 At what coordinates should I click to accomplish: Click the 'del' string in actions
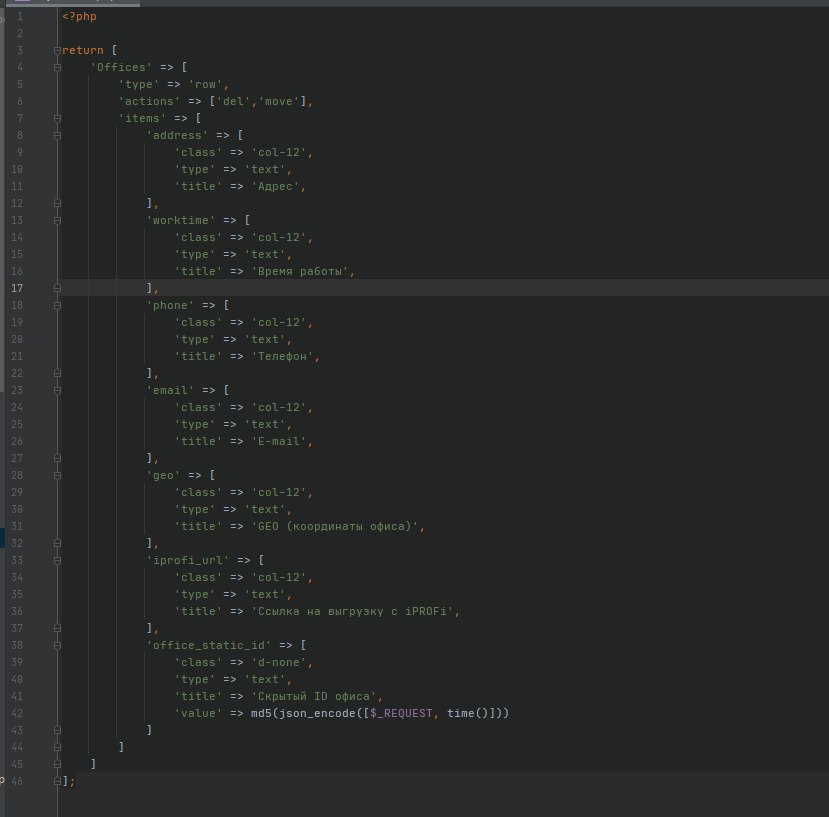[x=233, y=102]
